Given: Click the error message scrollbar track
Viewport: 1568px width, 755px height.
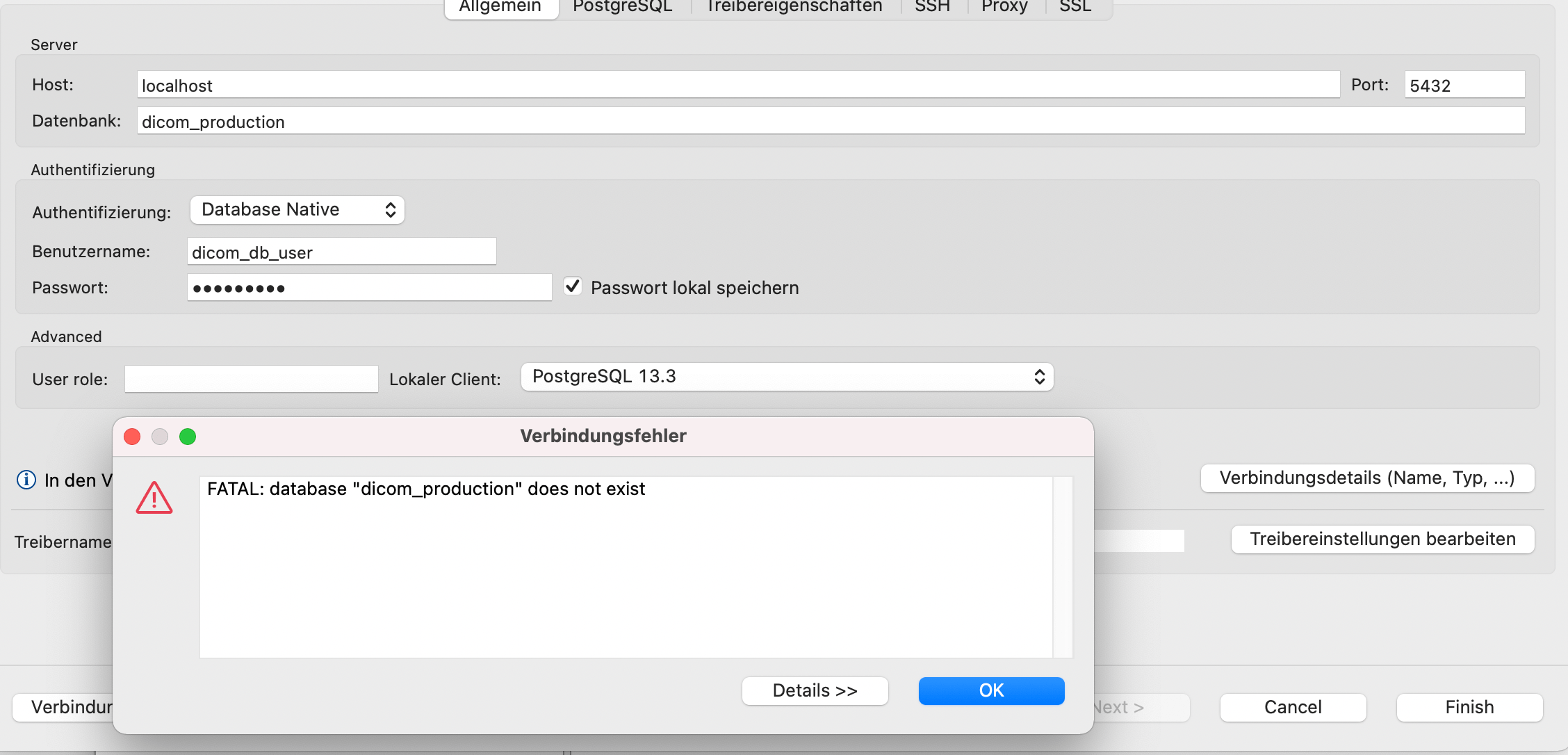Looking at the screenshot, I should coord(1063,567).
